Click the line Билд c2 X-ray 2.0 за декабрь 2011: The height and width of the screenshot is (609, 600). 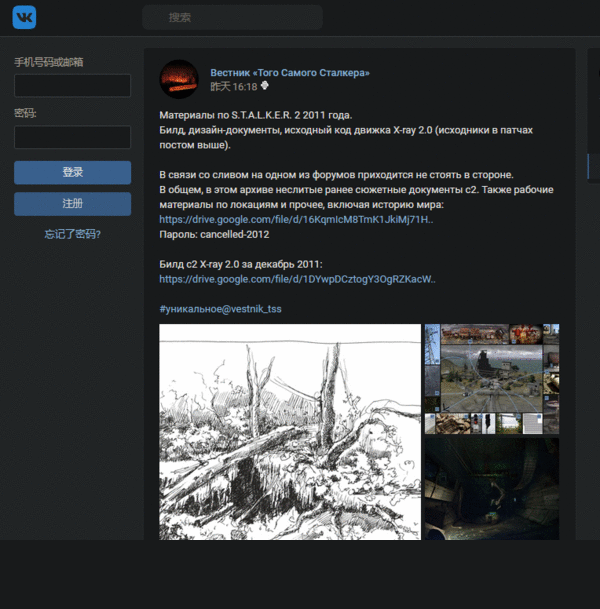tap(241, 264)
